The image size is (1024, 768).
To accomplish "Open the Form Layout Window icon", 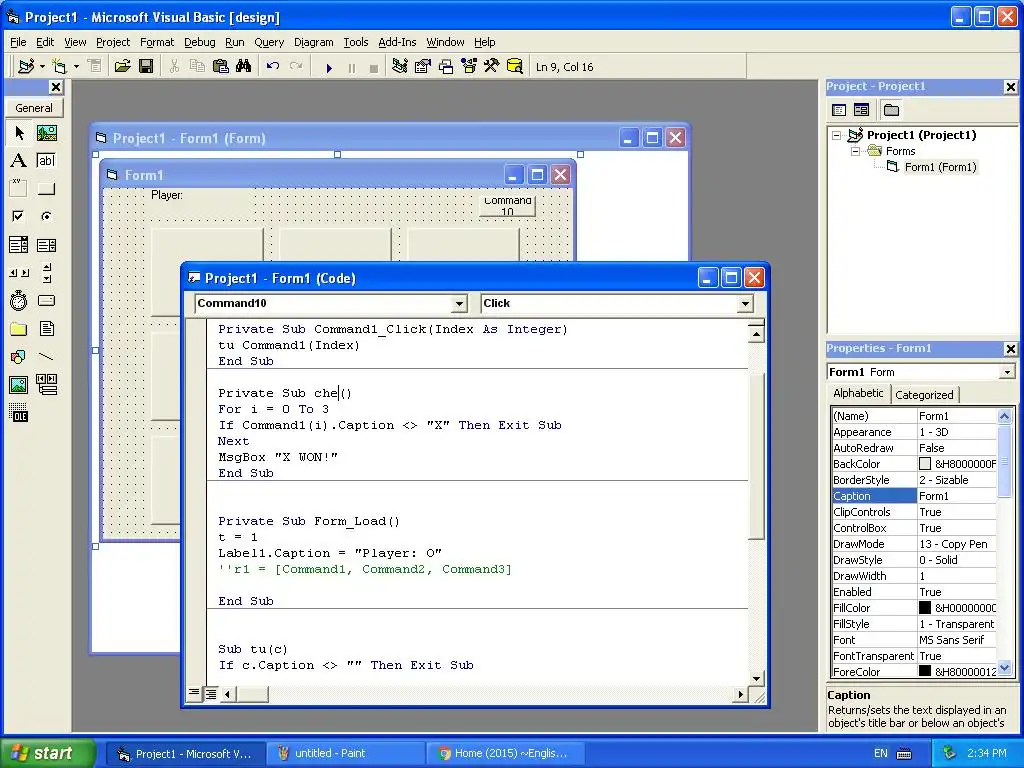I will click(x=446, y=67).
